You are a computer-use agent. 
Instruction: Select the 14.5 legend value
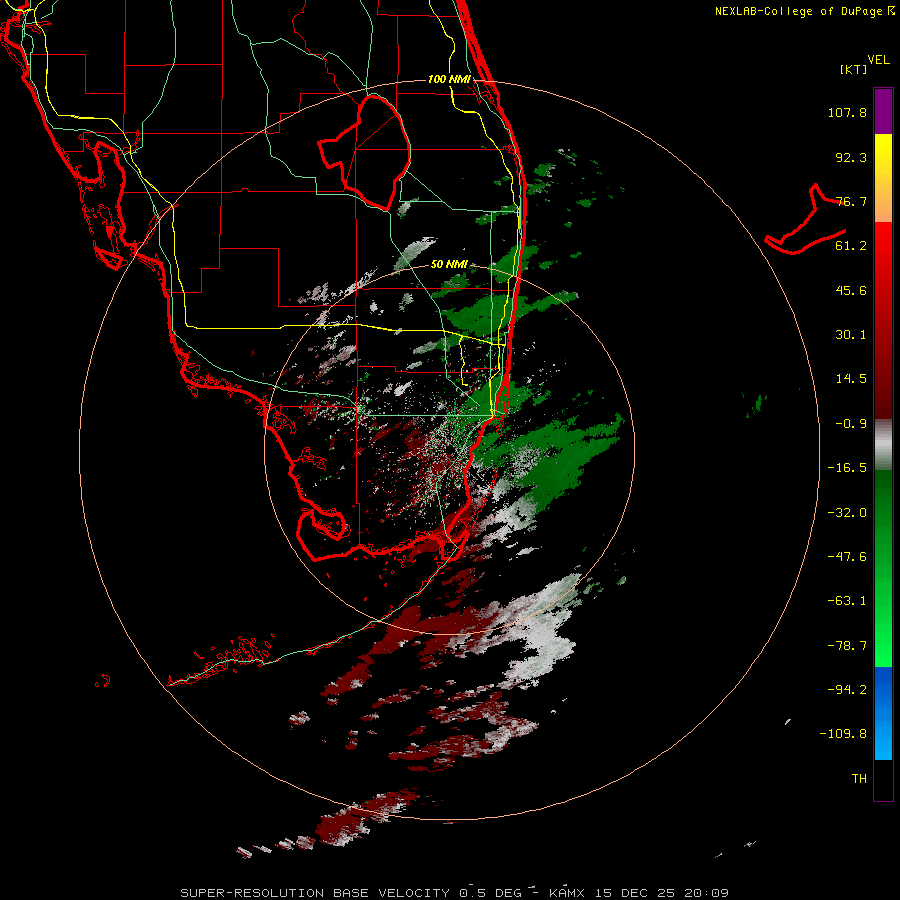[851, 379]
